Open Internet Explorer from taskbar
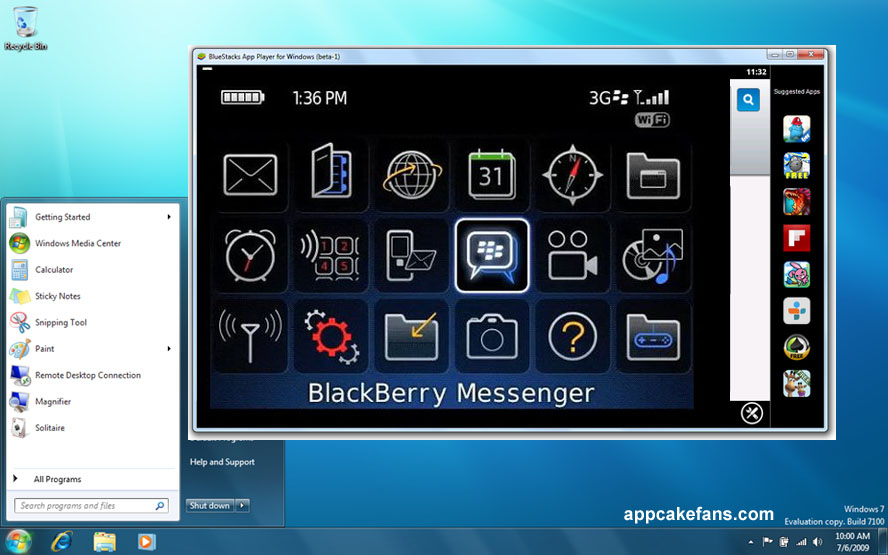Screen dimensions: 888x555 (x=61, y=542)
